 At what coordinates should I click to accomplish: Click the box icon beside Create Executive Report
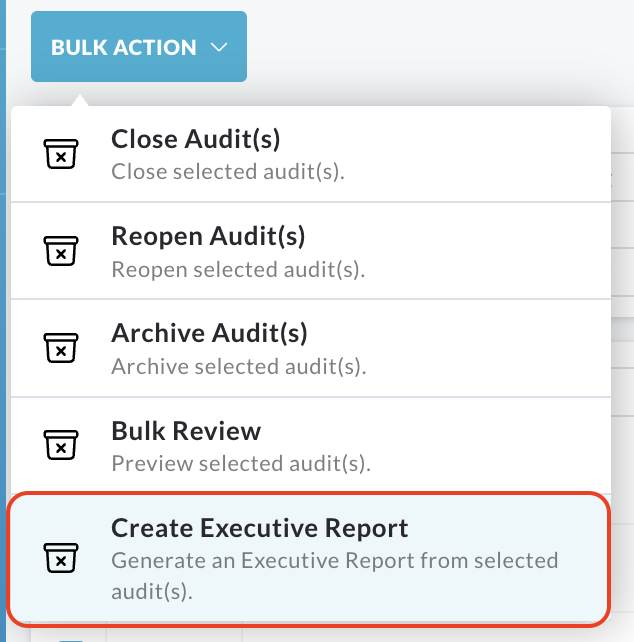[x=61, y=558]
